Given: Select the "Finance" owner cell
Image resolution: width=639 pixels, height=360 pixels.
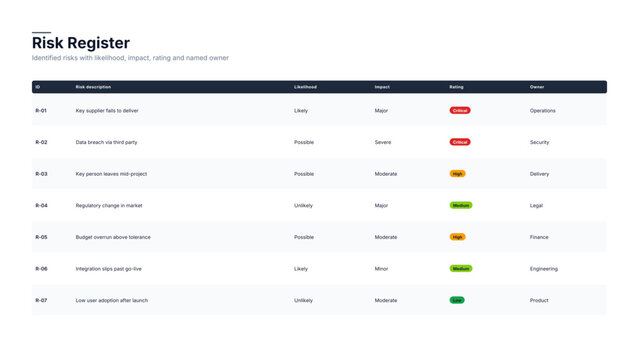Looking at the screenshot, I should coord(539,237).
